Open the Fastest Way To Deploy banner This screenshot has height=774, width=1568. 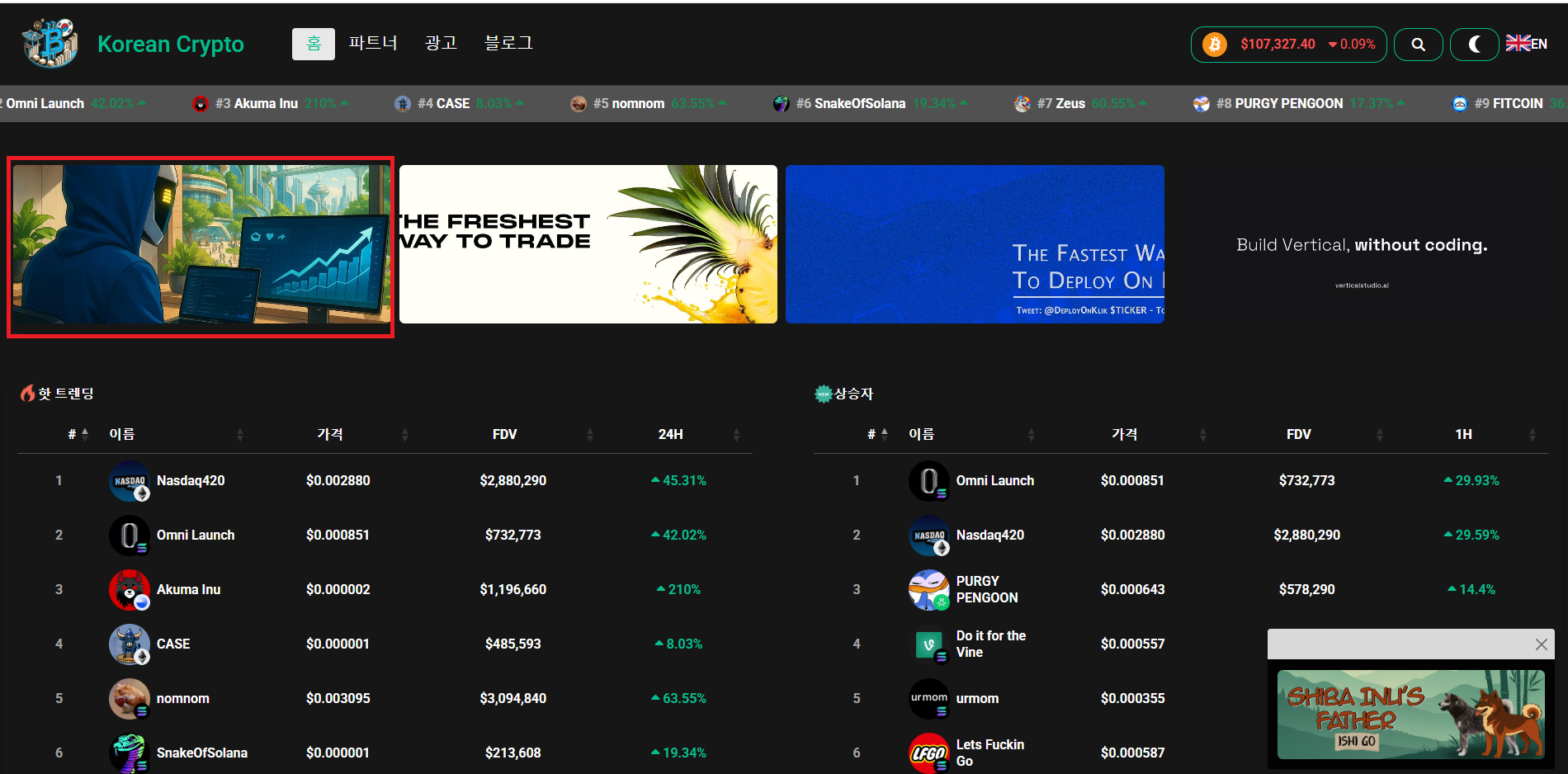[x=975, y=244]
